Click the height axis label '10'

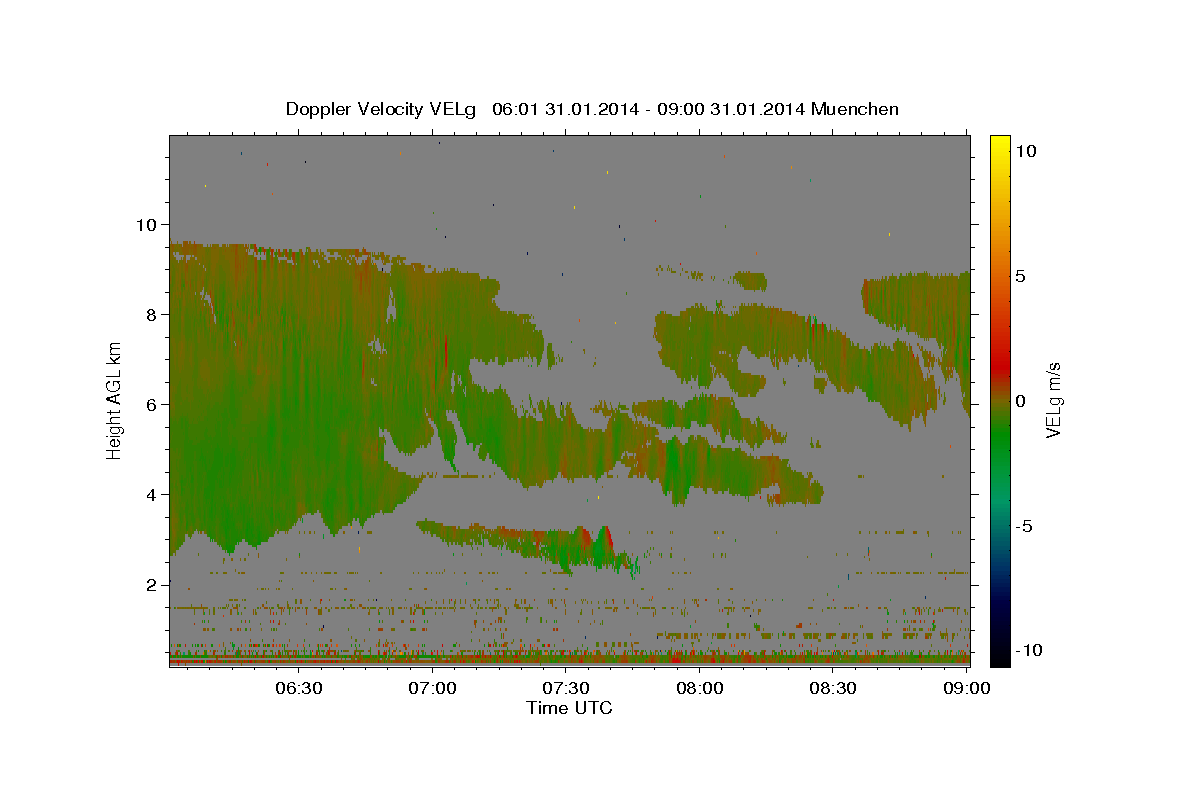point(148,224)
